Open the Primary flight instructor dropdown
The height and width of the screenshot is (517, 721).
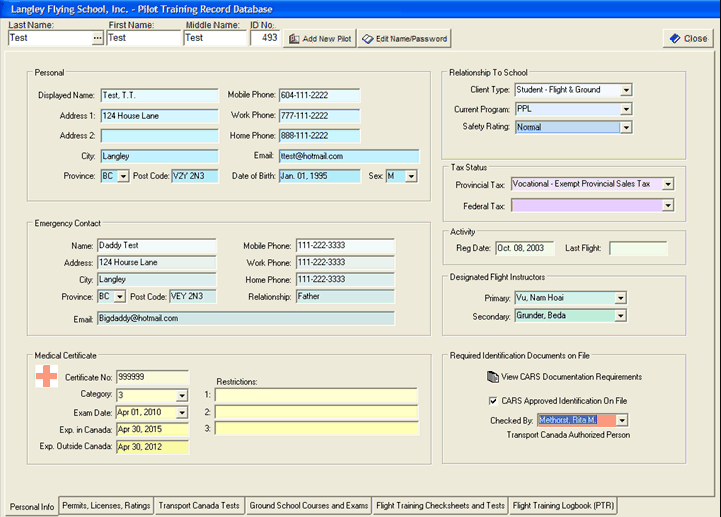click(x=621, y=298)
